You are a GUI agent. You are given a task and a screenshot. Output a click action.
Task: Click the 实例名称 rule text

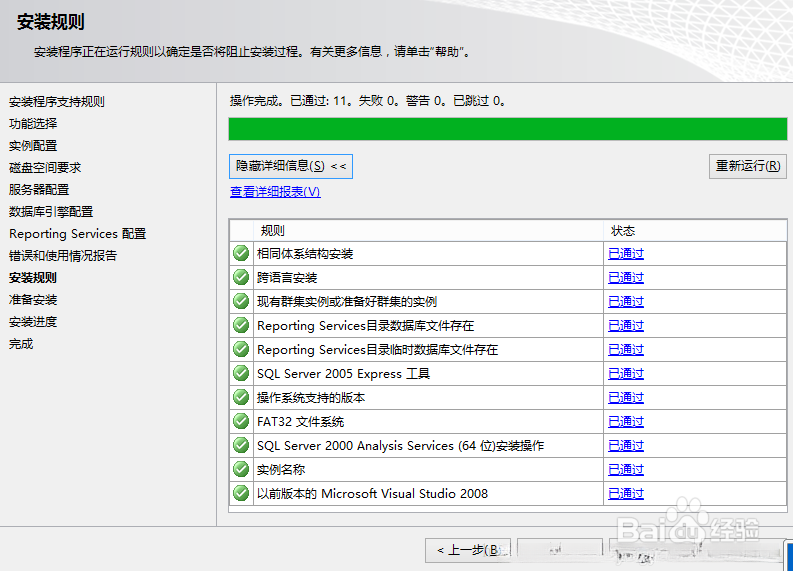click(281, 469)
